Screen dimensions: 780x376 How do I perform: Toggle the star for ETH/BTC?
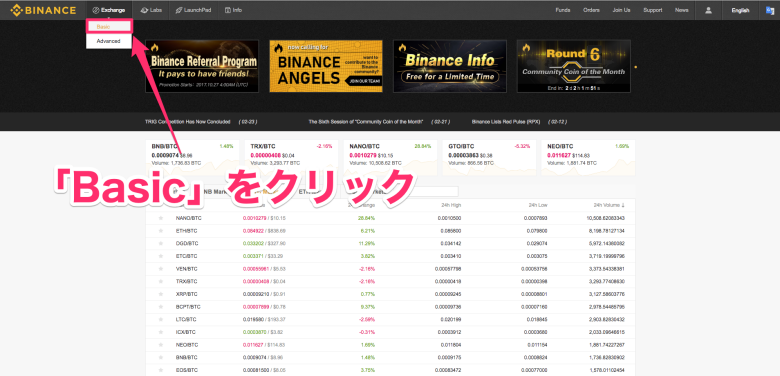[161, 231]
